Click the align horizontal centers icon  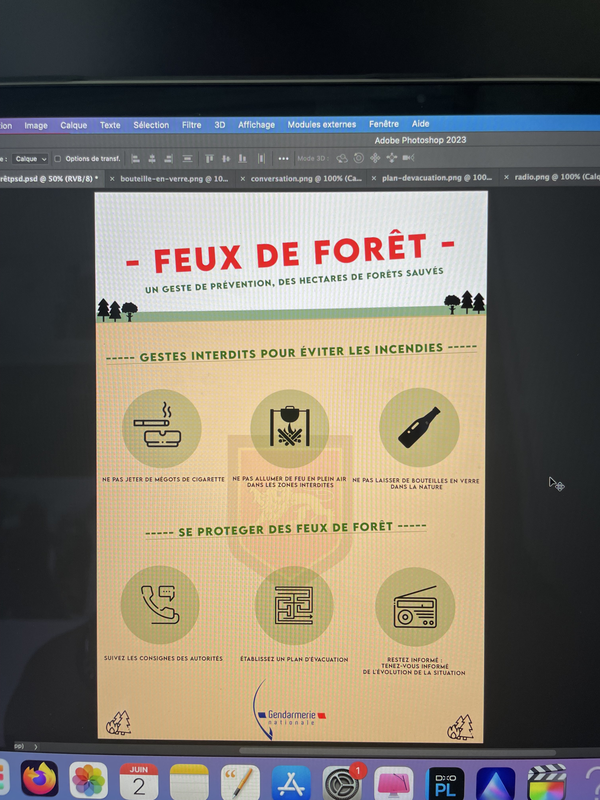(152, 159)
